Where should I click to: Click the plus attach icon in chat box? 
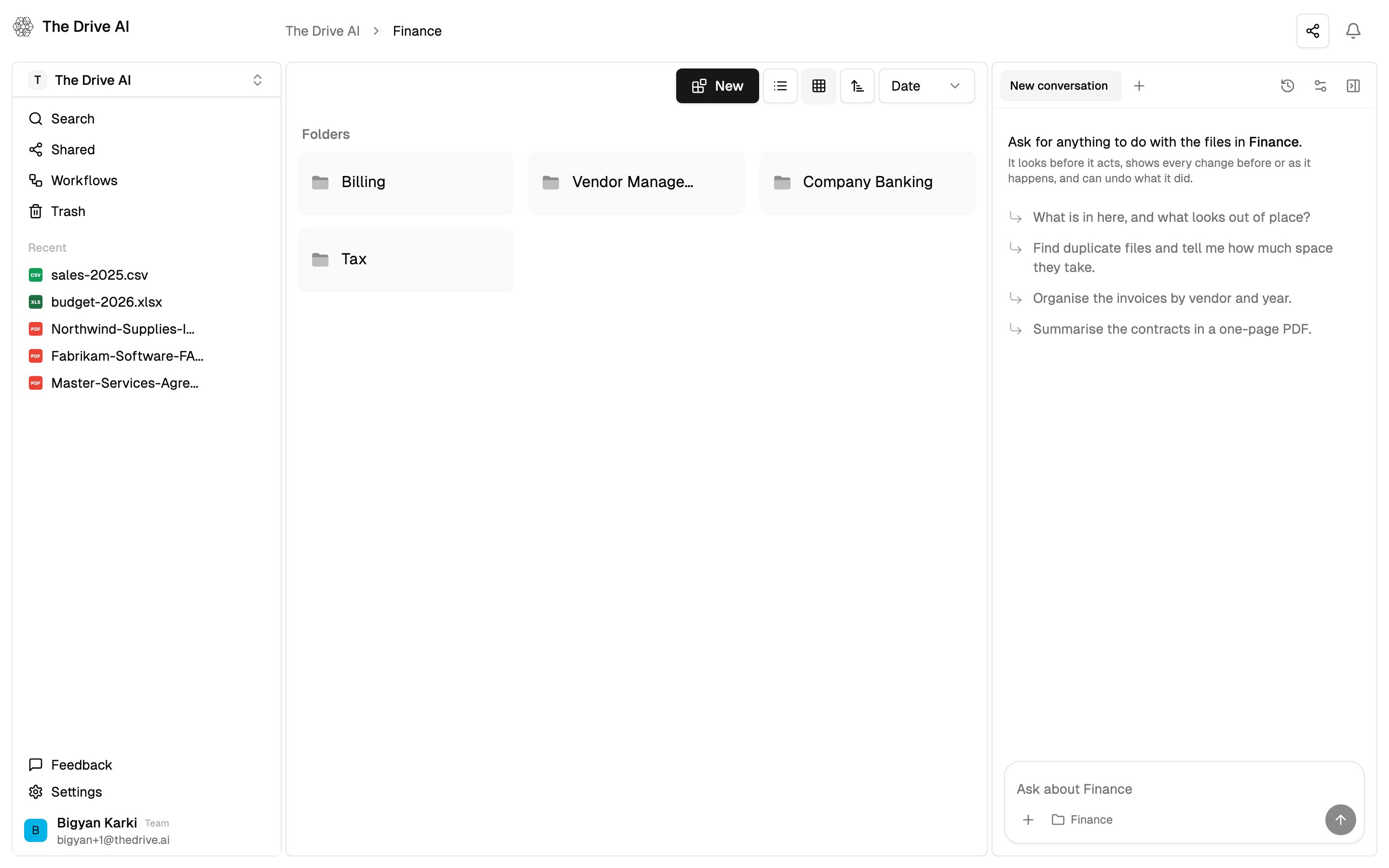pos(1028,820)
